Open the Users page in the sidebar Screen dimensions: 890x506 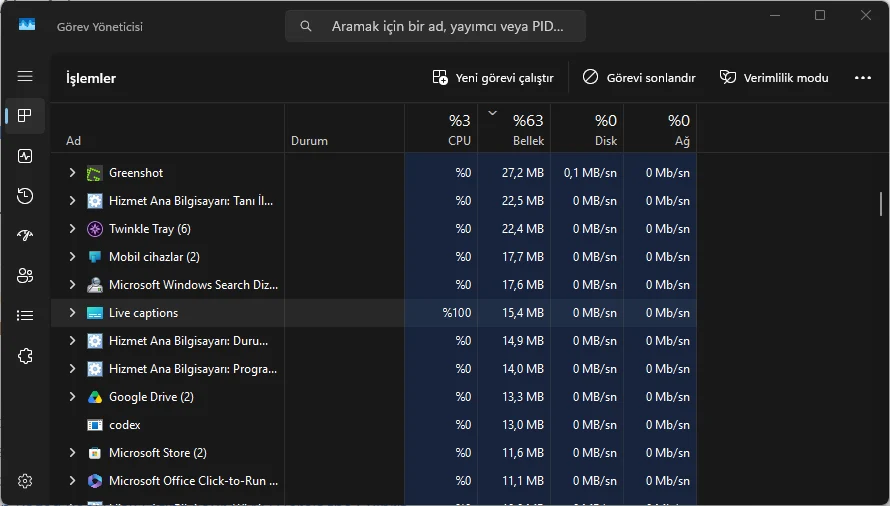(x=25, y=276)
